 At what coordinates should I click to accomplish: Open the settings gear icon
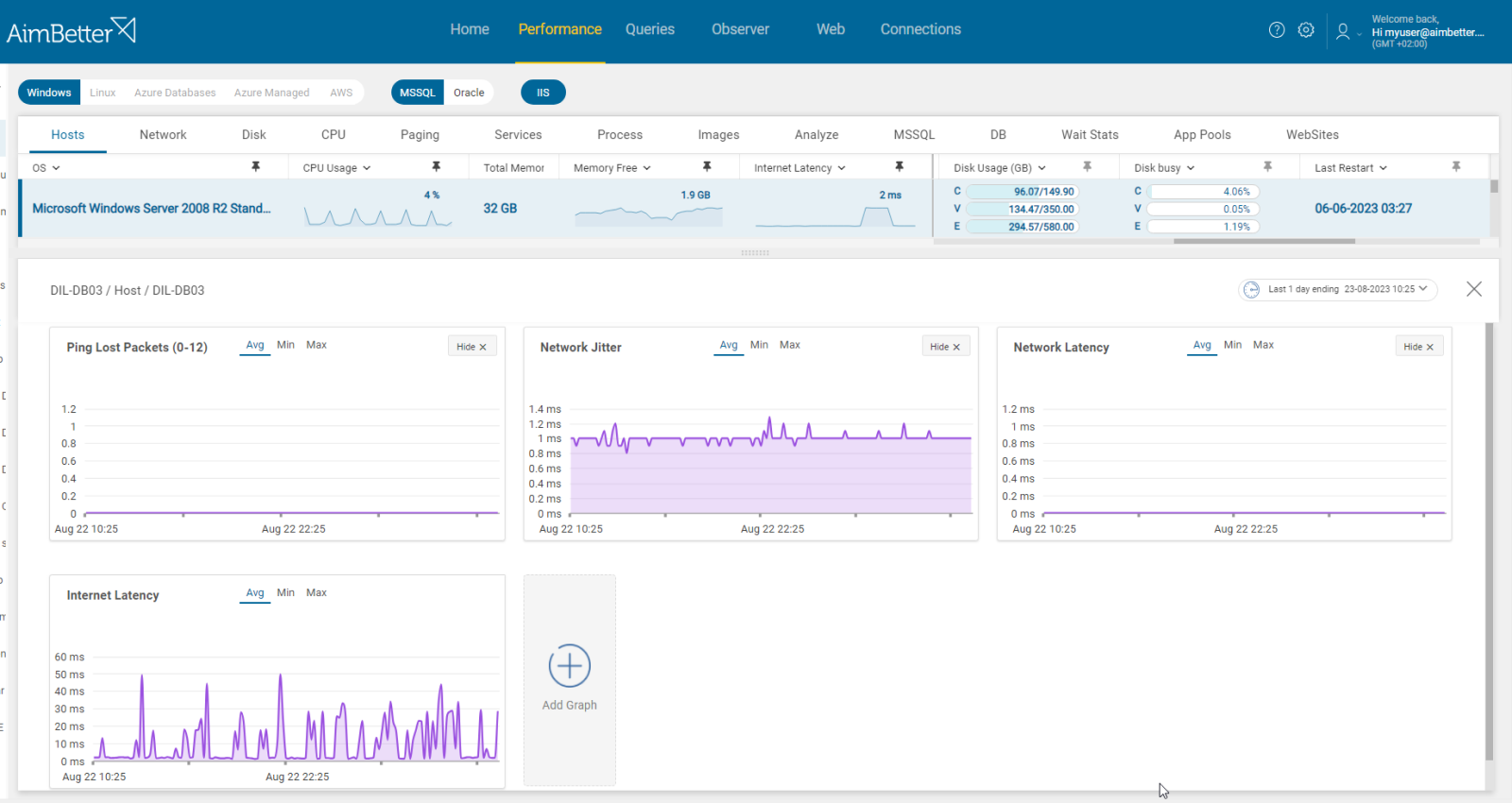1306,29
